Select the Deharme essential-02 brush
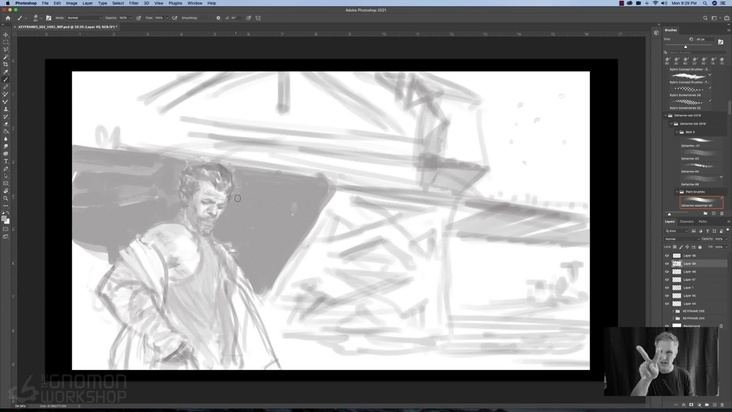 pos(701,202)
